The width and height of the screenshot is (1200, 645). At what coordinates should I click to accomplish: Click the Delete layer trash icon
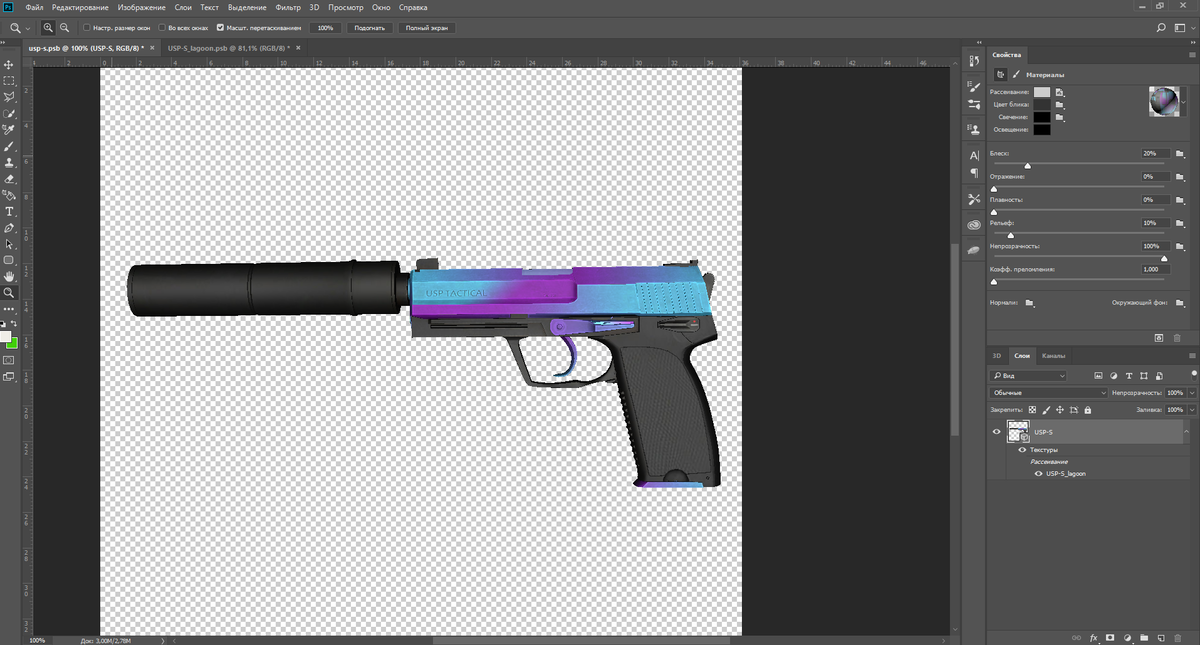[x=1178, y=636]
